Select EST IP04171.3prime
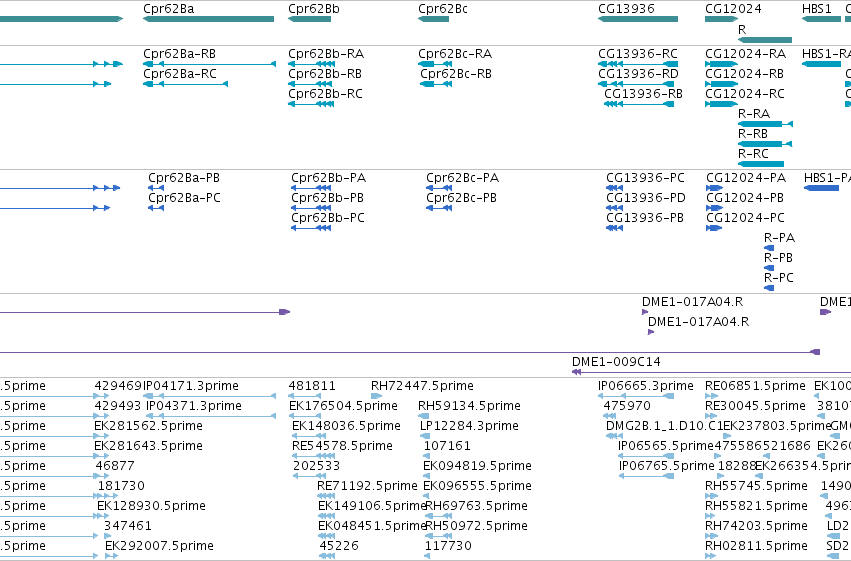 [x=209, y=397]
